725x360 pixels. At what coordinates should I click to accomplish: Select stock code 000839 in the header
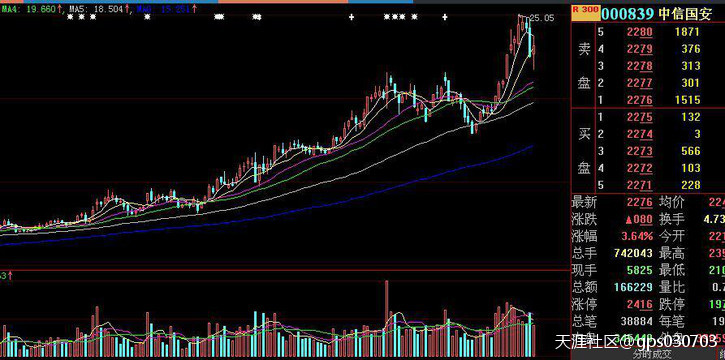627,13
